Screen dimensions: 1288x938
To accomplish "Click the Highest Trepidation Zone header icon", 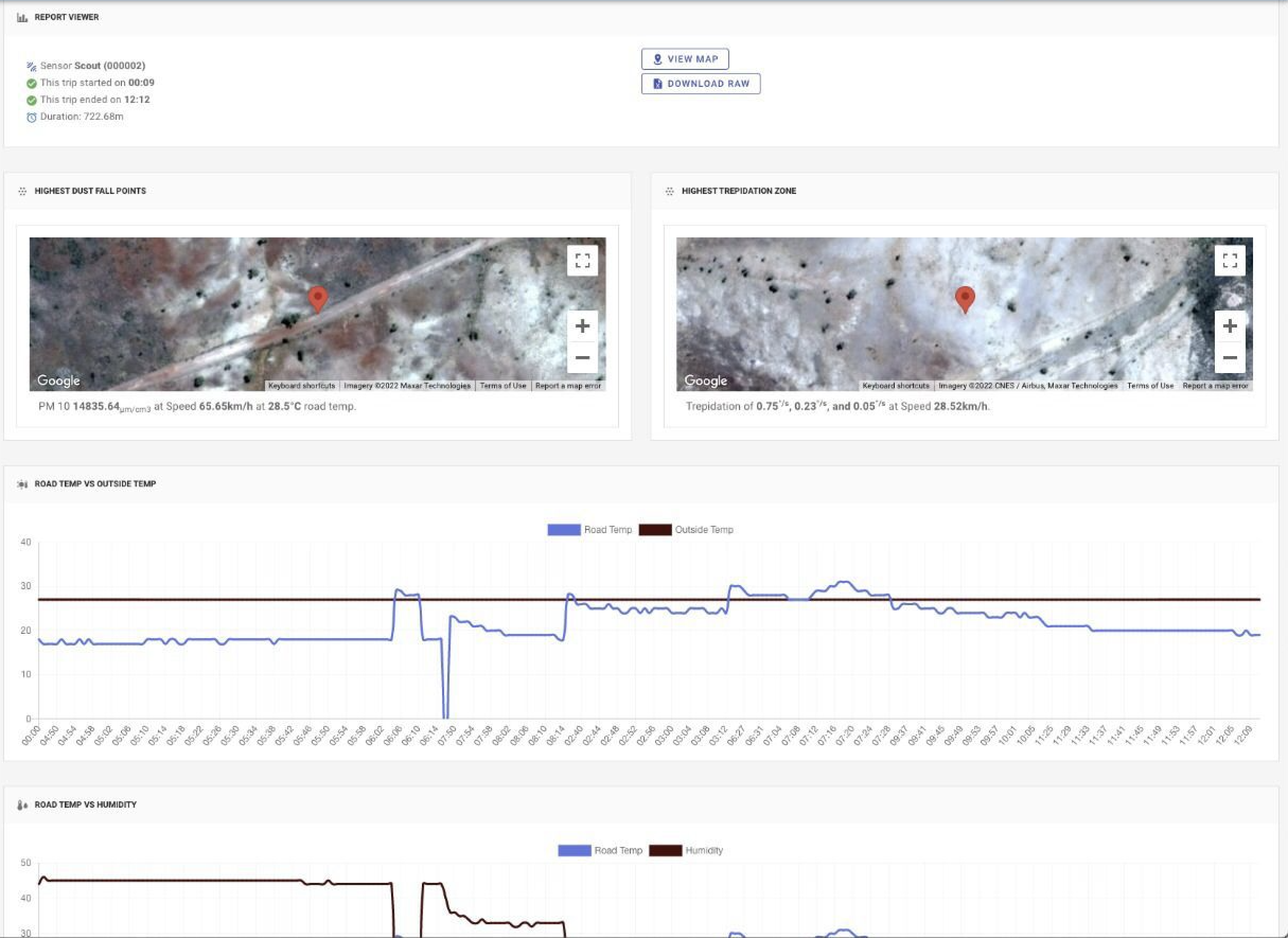I will 669,191.
